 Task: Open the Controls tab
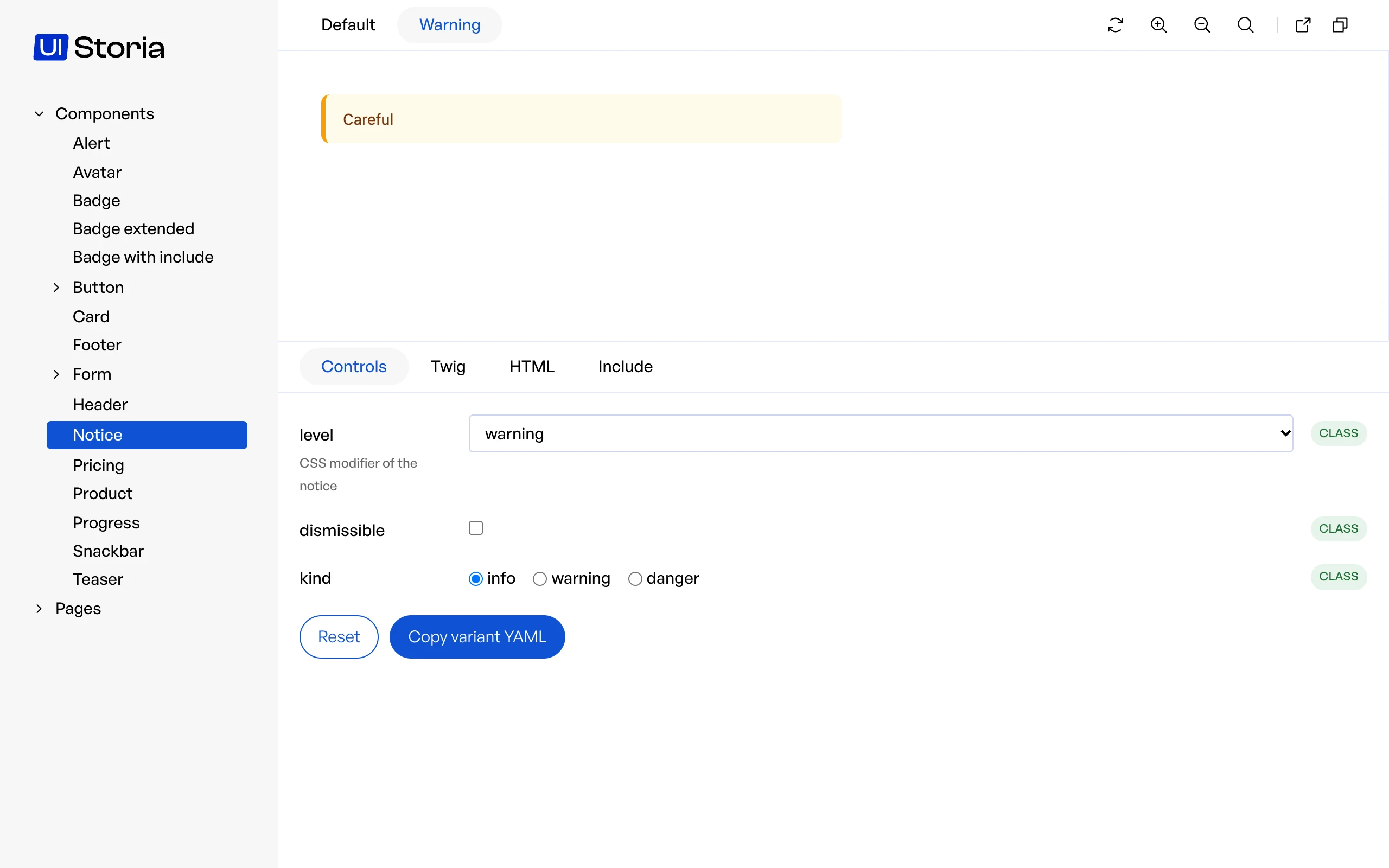pyautogui.click(x=354, y=367)
